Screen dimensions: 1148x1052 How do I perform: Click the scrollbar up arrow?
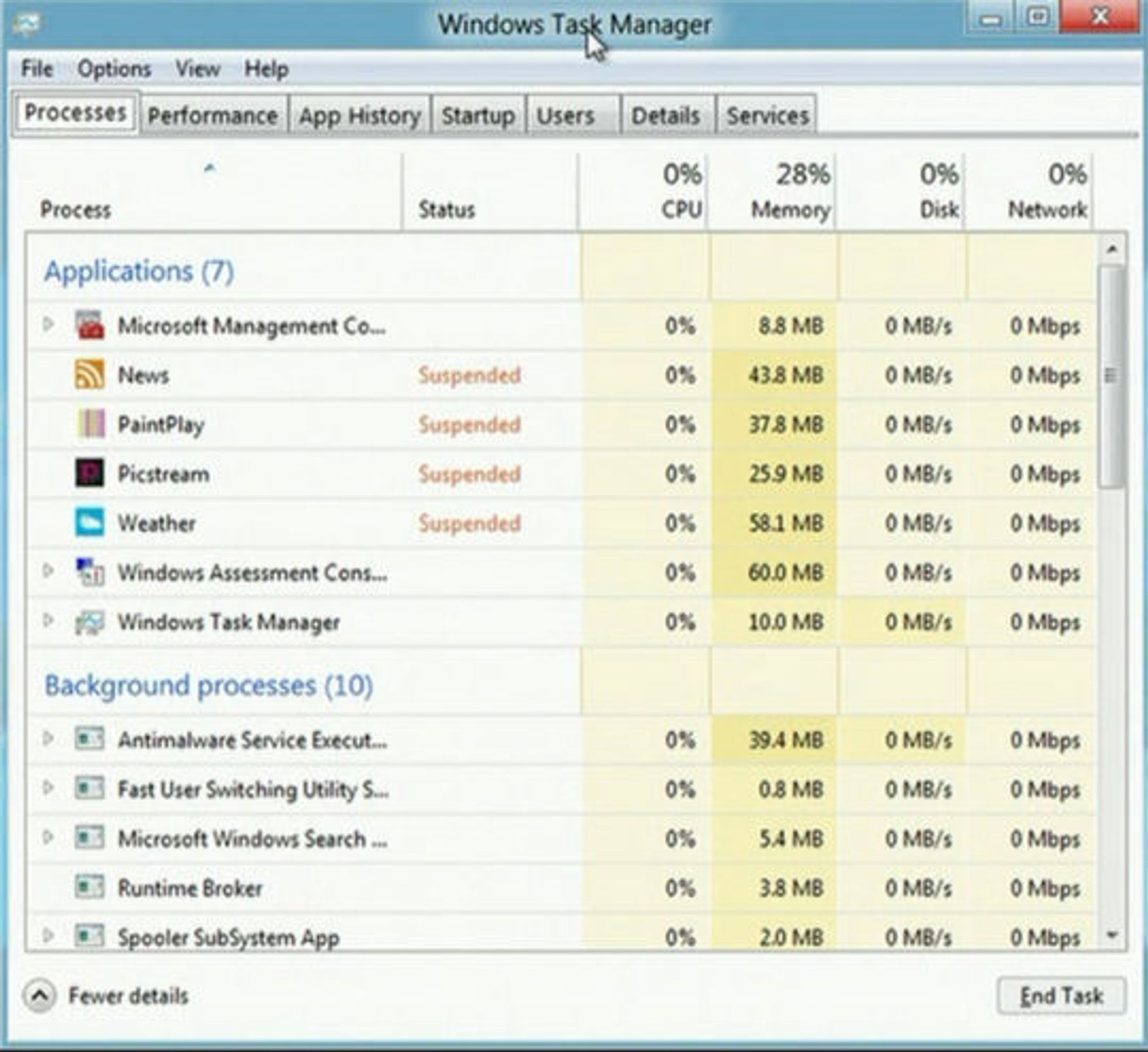click(1112, 249)
